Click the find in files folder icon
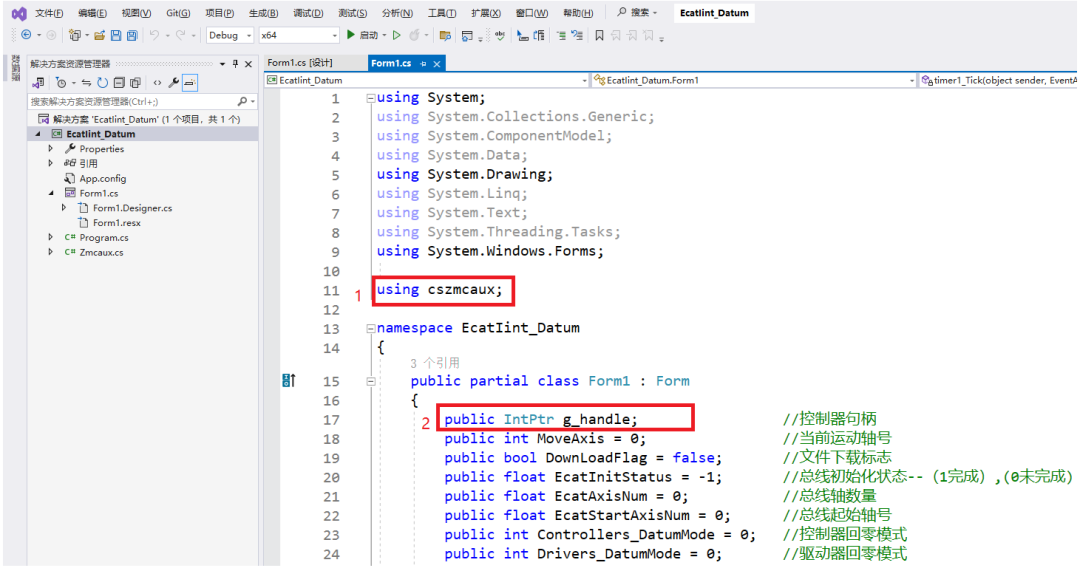 (x=445, y=35)
